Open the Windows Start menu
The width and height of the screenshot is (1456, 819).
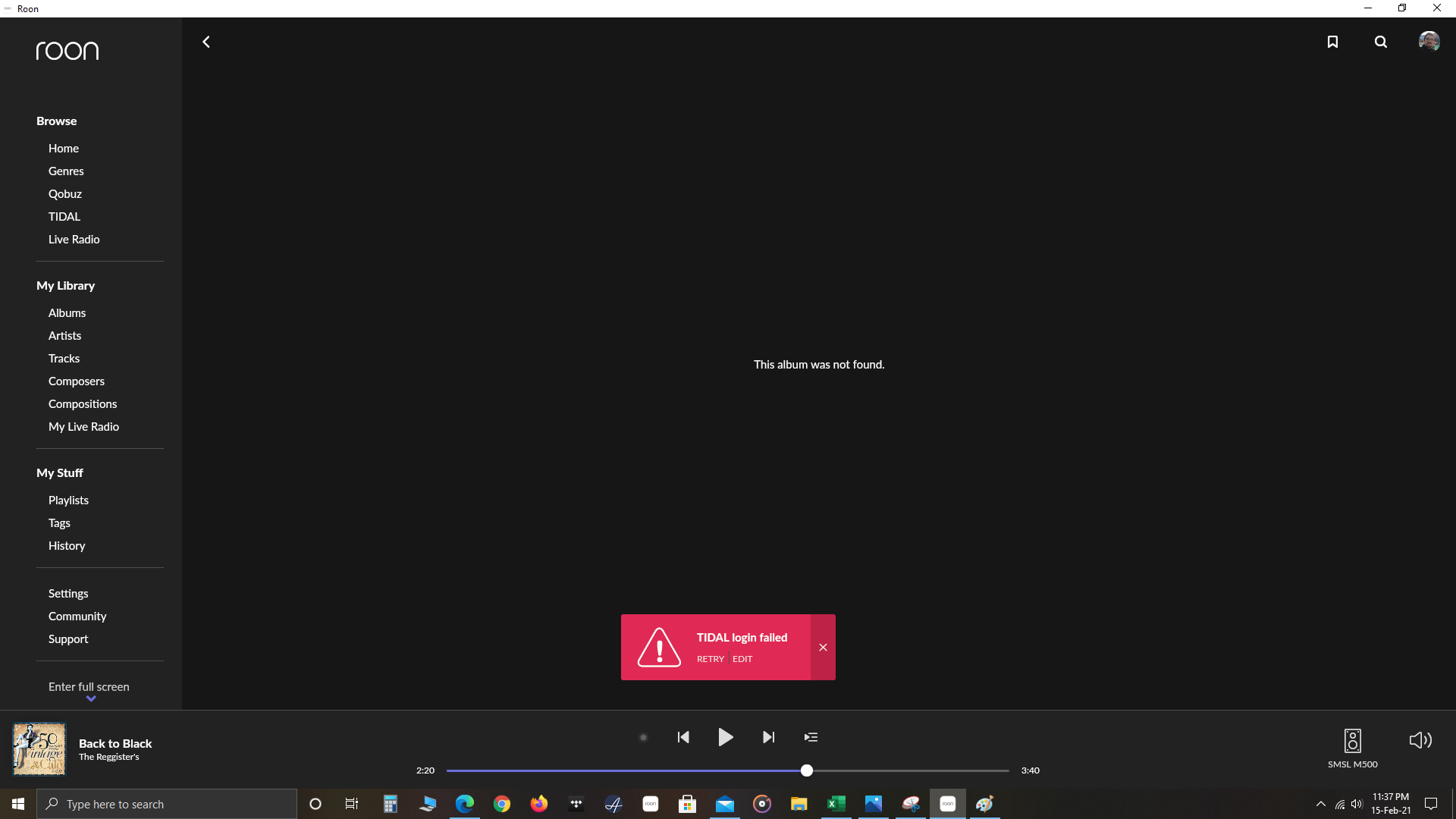(18, 804)
